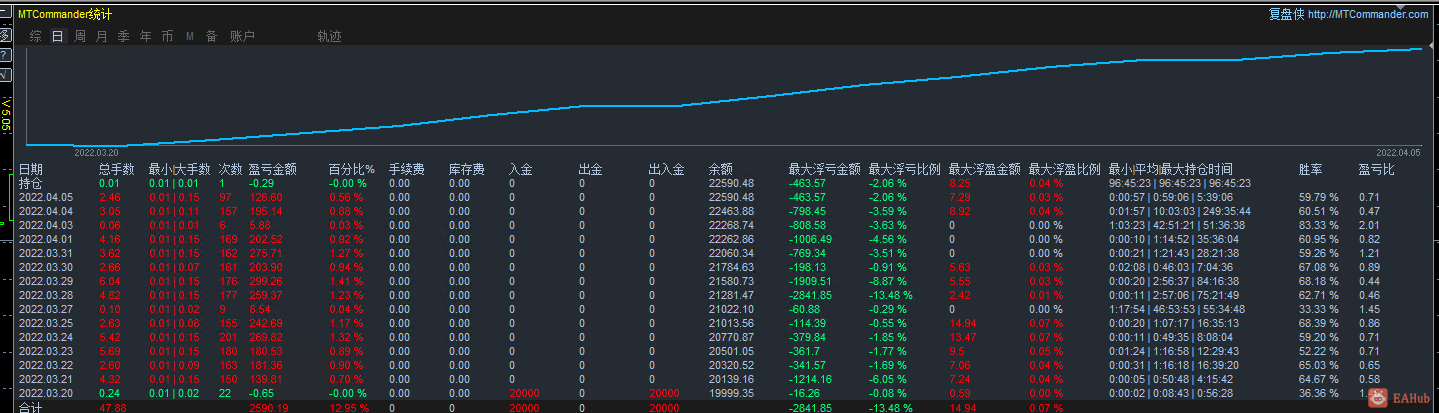Image resolution: width=1439 pixels, height=413 pixels.
Task: Click the 最大浮亏比例 column header
Action: (x=905, y=170)
